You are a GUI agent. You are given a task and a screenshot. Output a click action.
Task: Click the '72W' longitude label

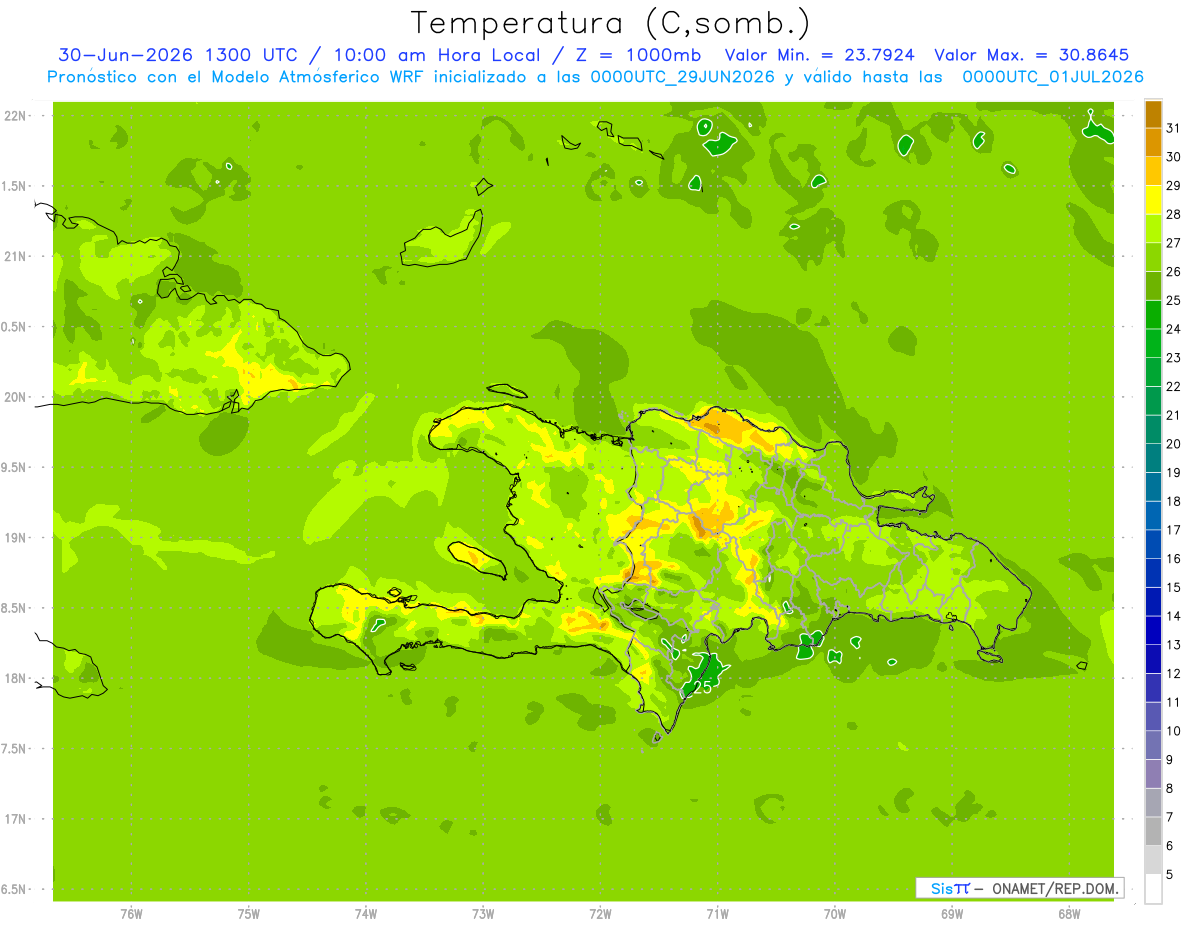point(600,914)
